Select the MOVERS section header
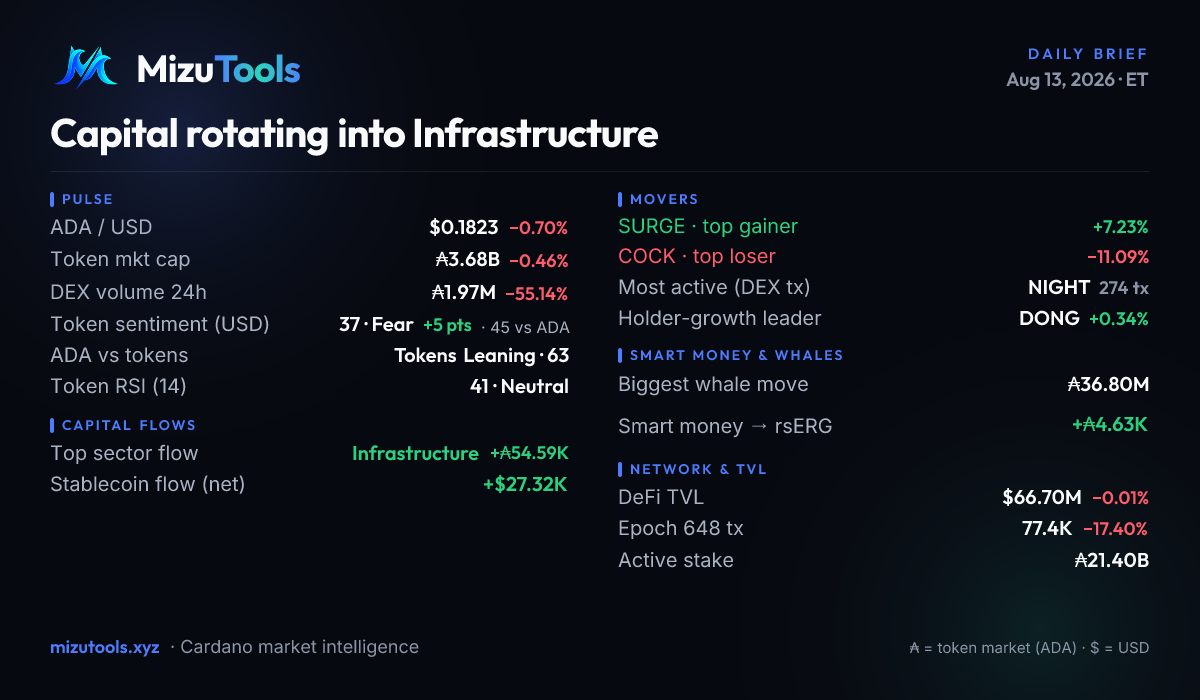The image size is (1200, 700). point(664,199)
